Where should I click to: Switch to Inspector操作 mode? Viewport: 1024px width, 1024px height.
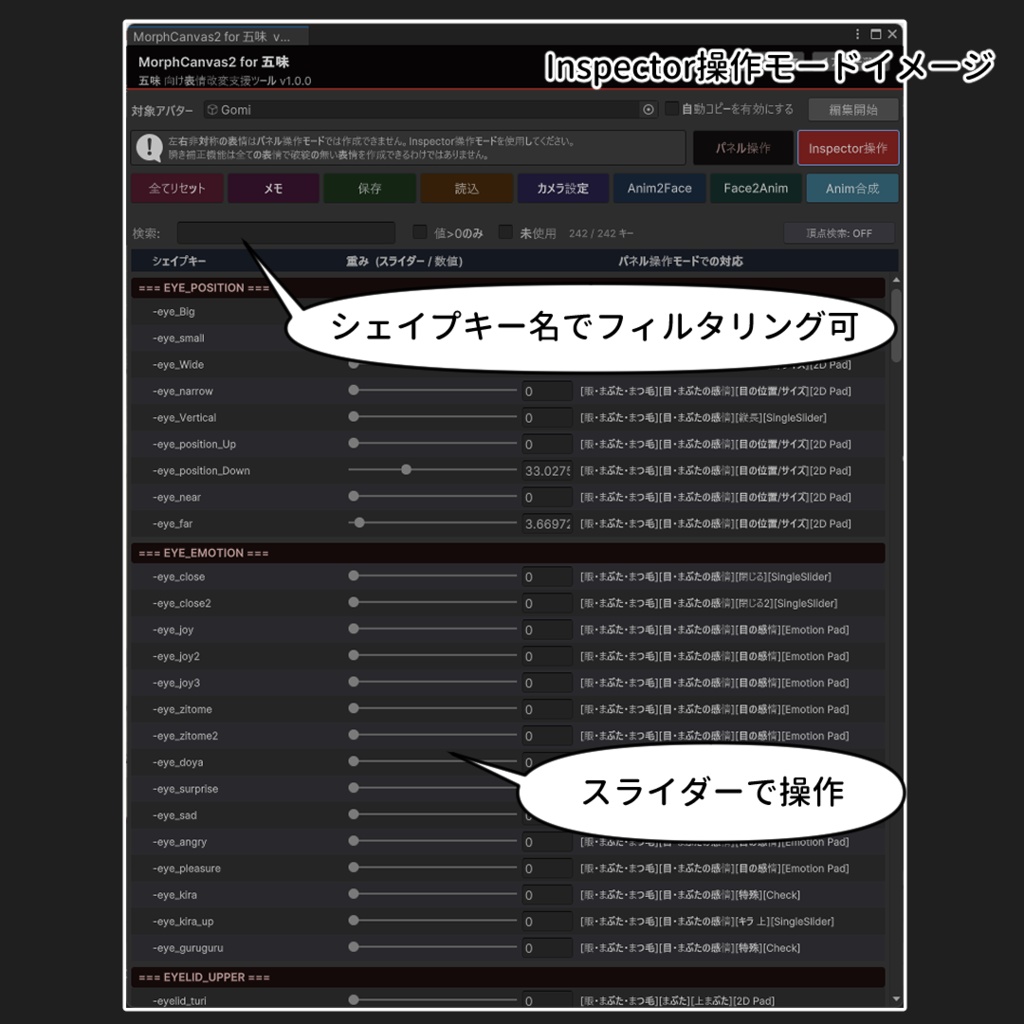tap(848, 148)
